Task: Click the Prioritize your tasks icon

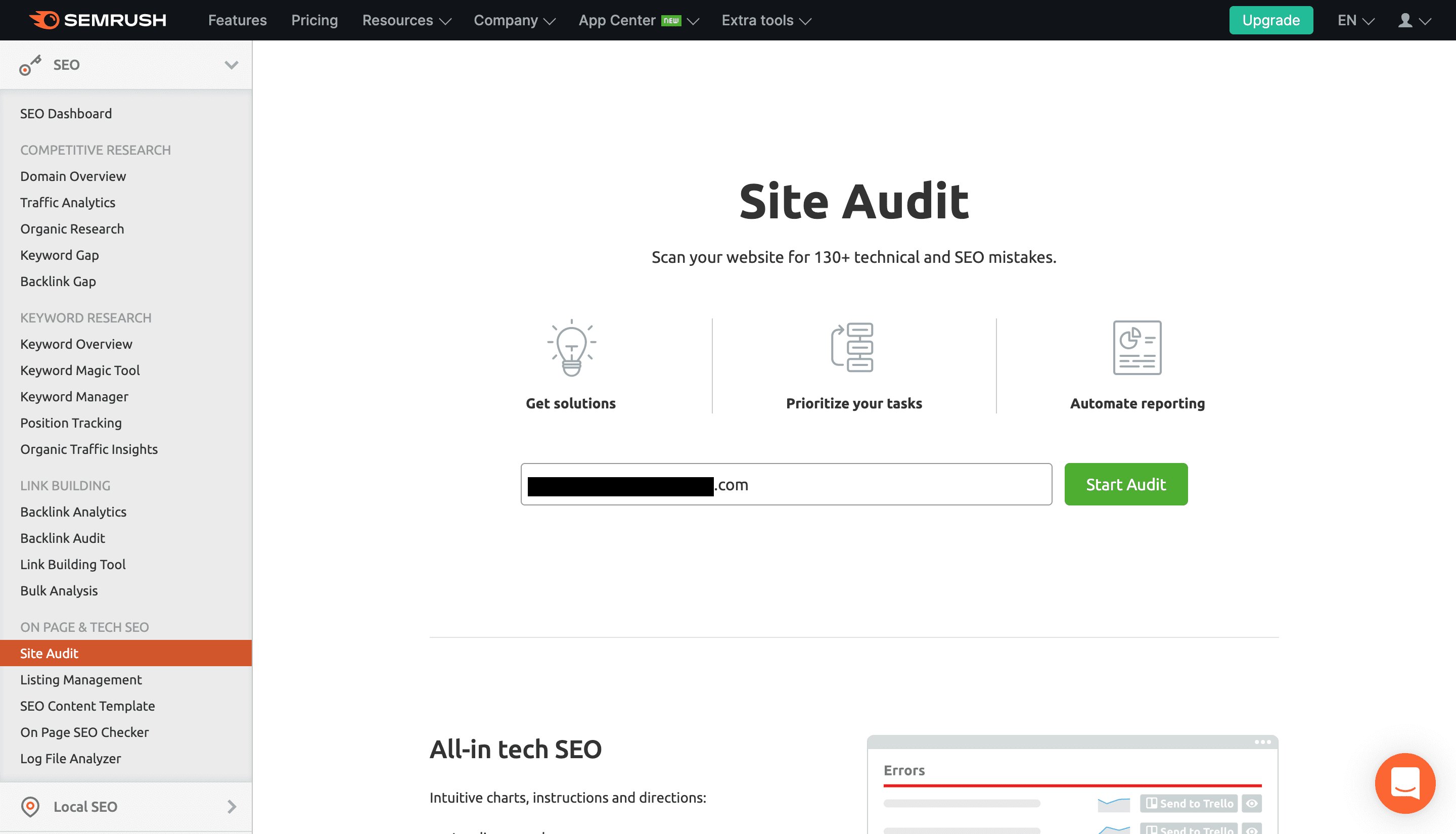Action: pos(853,347)
